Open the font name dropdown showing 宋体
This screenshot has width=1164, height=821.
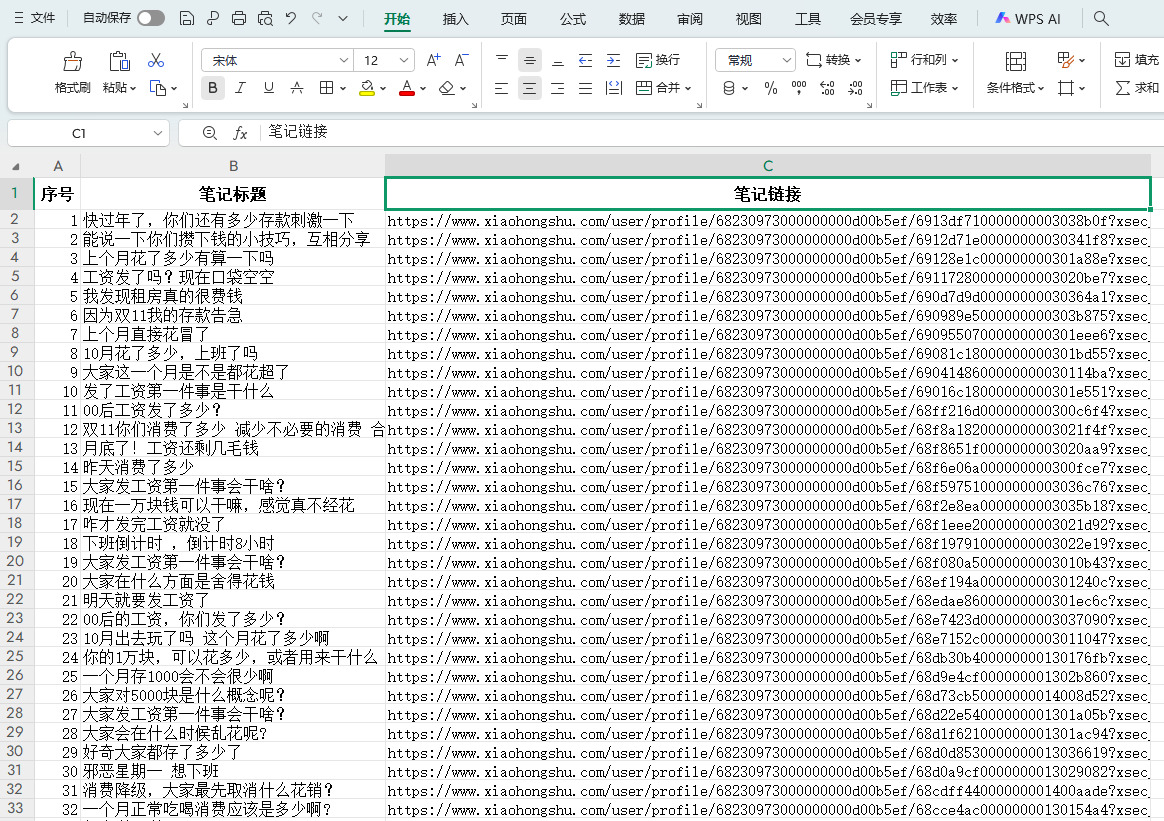[x=277, y=60]
